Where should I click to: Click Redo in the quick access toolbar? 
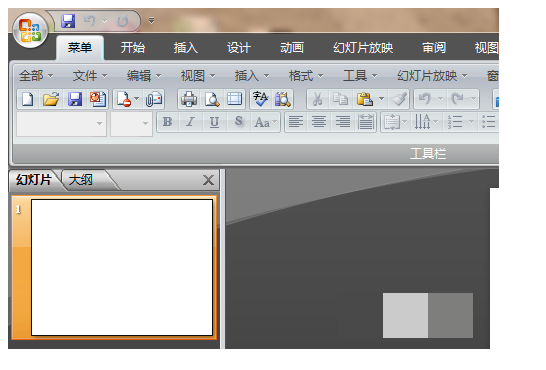click(x=122, y=21)
